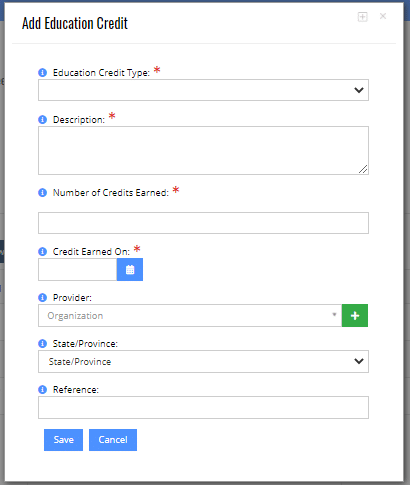Click the Credit Earned On date field
The height and width of the screenshot is (485, 410).
click(78, 270)
